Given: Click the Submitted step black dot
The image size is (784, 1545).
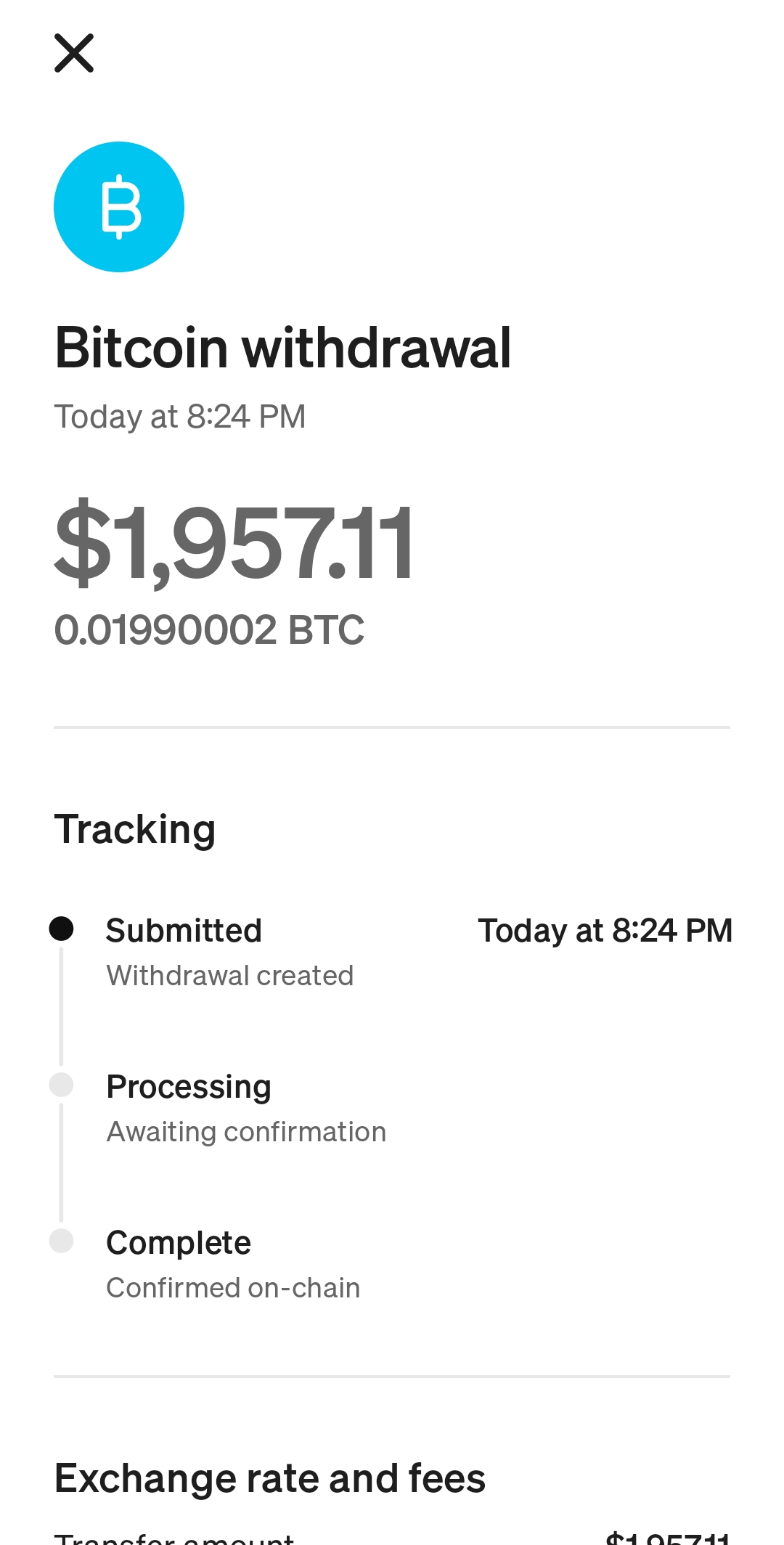Looking at the screenshot, I should (62, 929).
